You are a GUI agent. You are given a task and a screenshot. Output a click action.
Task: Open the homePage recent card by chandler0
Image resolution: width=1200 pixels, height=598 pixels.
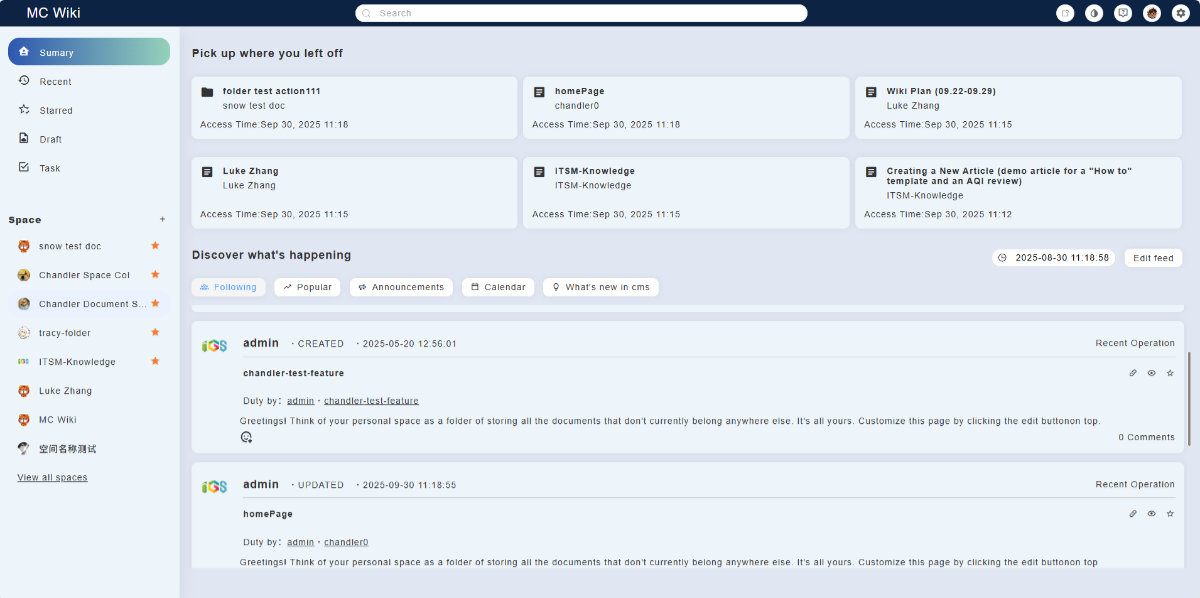(x=686, y=108)
